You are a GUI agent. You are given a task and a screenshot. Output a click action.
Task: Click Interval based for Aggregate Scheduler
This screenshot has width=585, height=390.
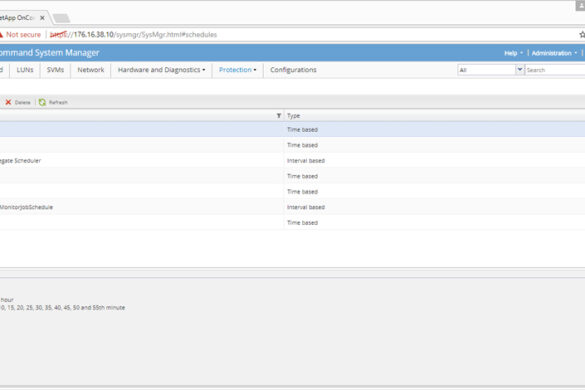point(306,160)
